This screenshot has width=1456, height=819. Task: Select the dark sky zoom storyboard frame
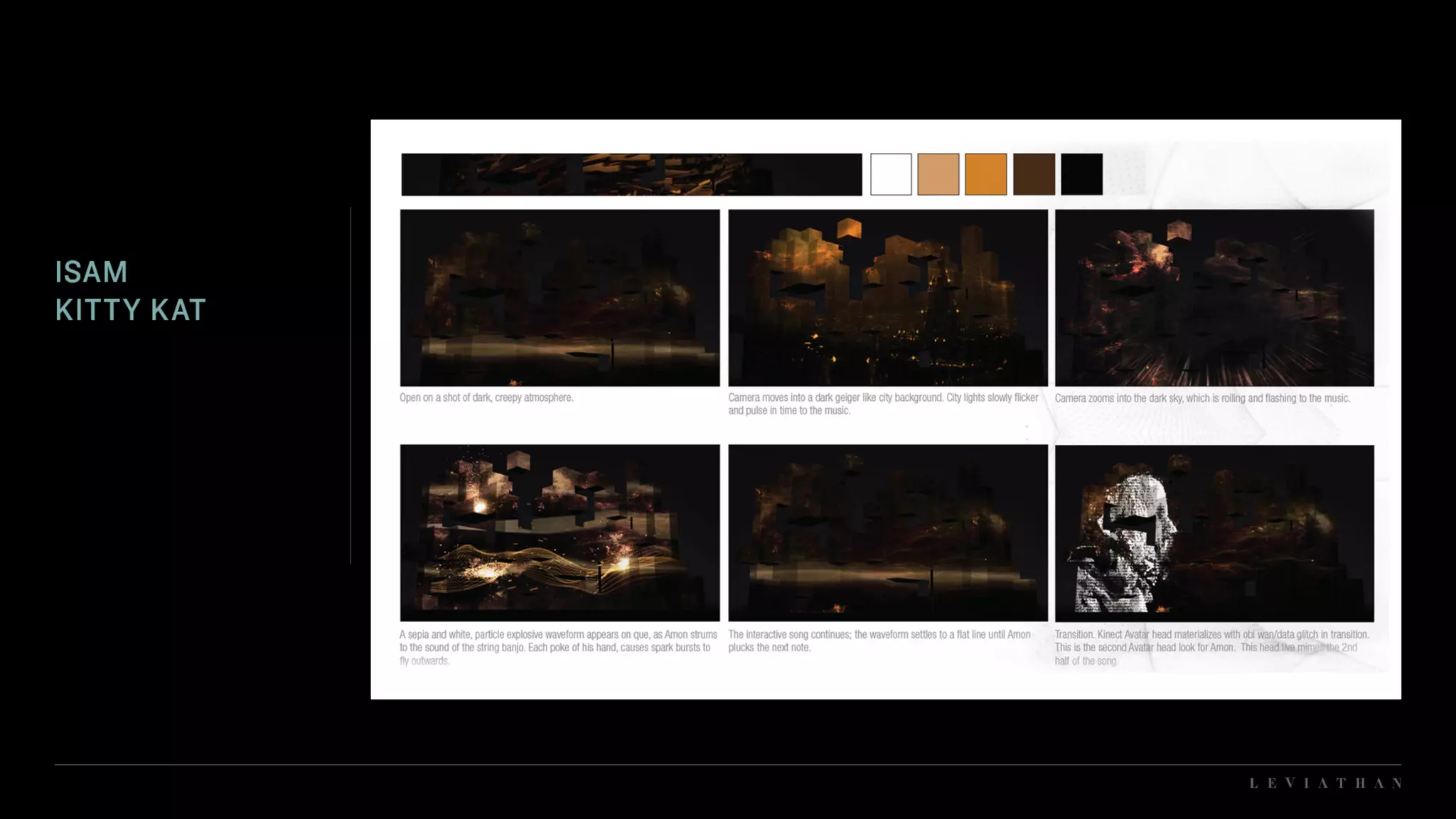[x=1214, y=297]
